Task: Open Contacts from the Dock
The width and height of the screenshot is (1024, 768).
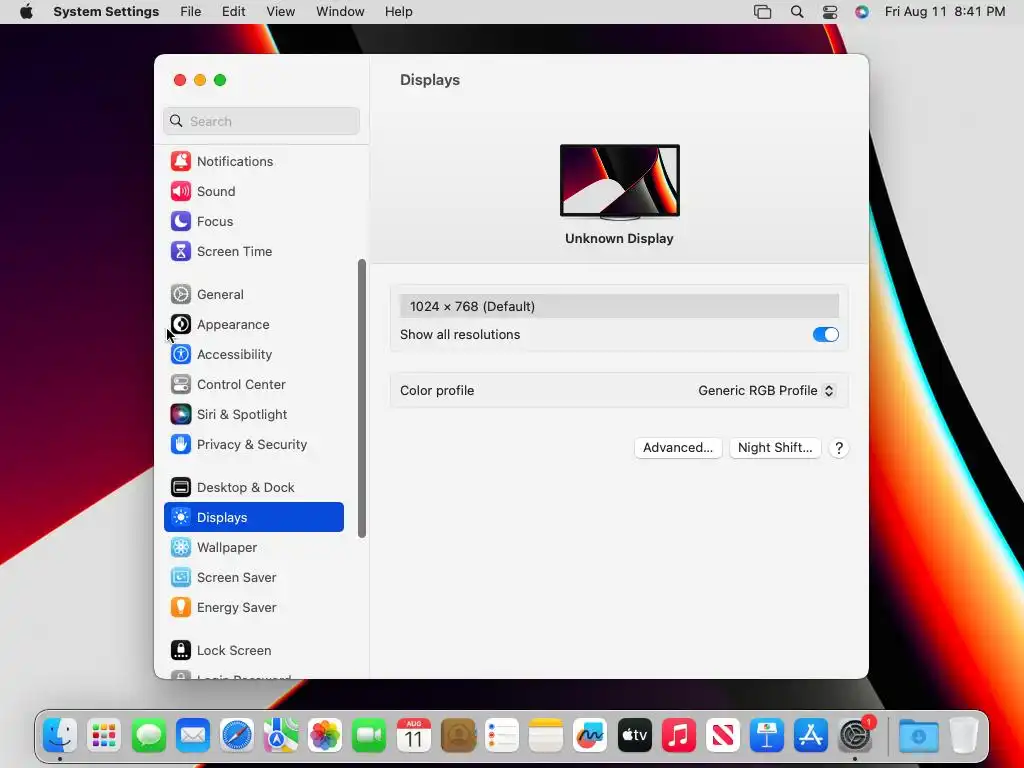Action: (458, 736)
